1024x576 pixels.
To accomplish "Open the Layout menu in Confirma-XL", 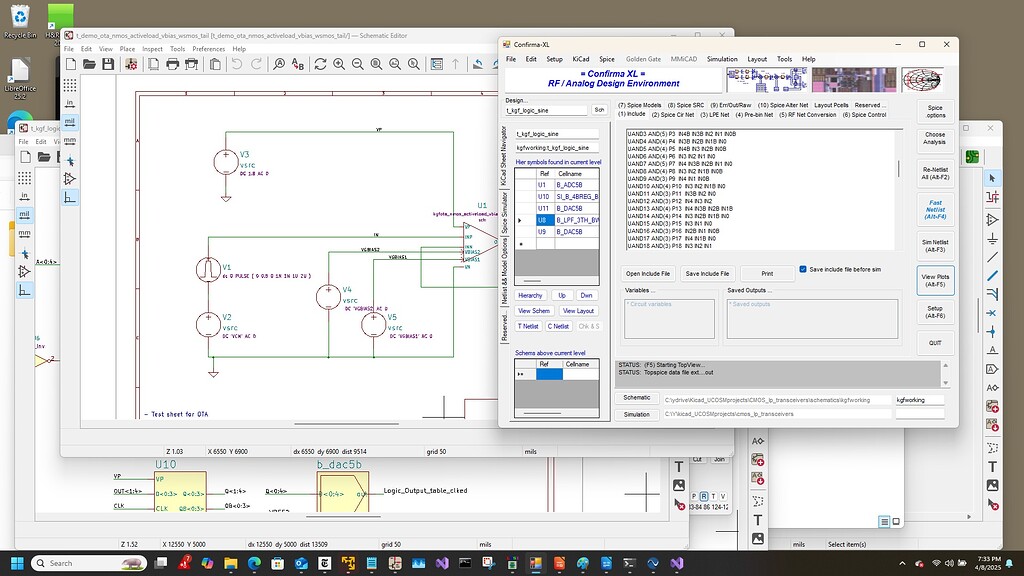I will [757, 59].
